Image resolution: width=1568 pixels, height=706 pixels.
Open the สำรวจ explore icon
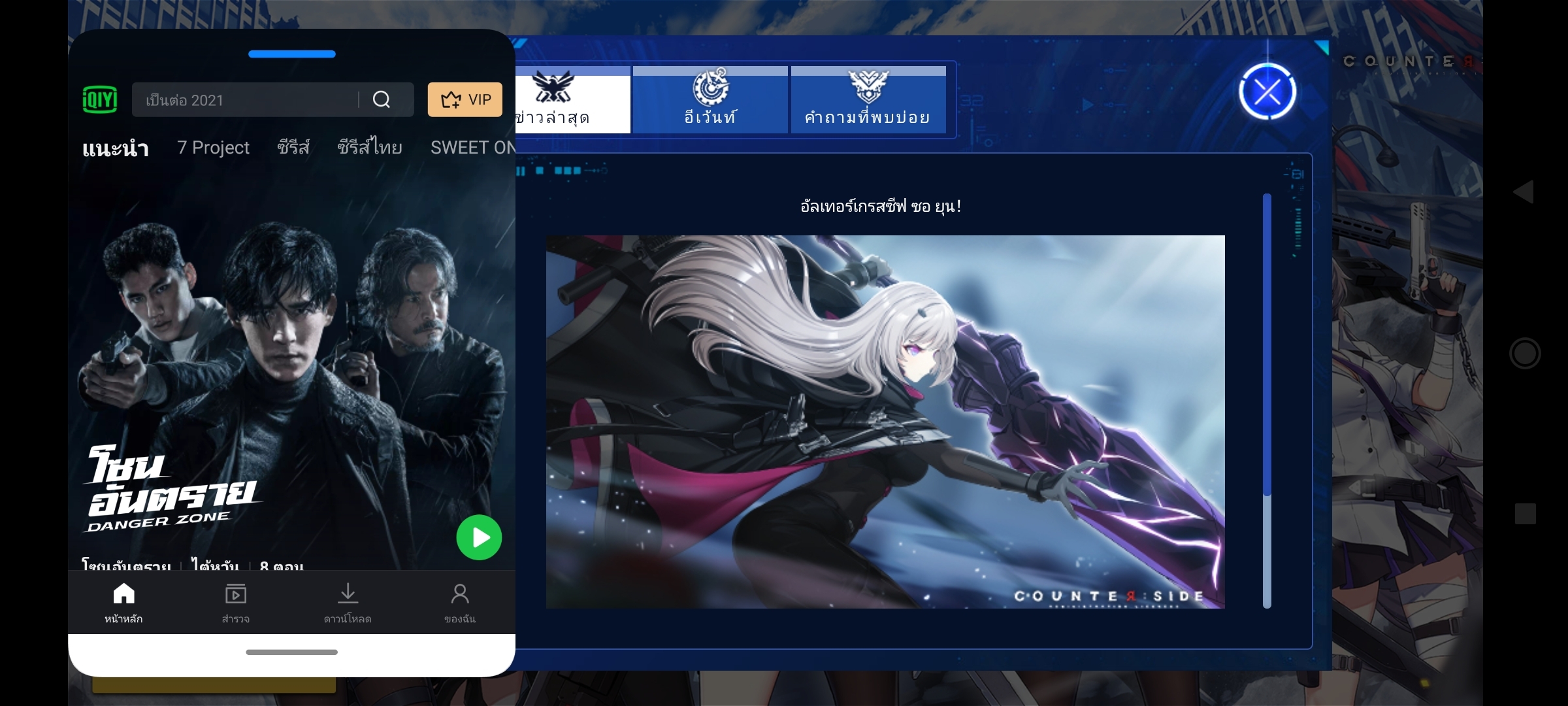[236, 603]
